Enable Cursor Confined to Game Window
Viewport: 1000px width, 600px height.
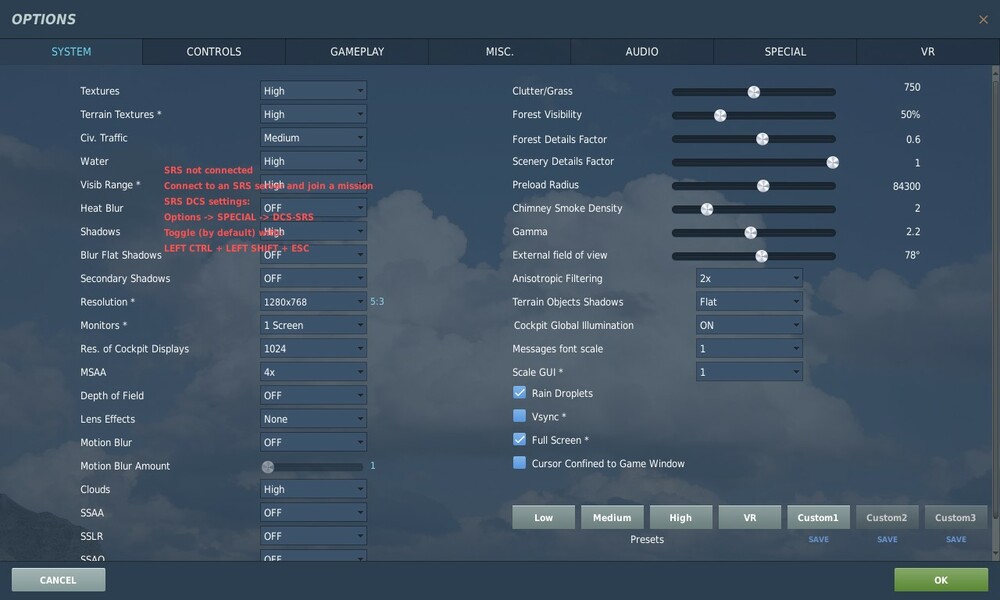(x=519, y=463)
